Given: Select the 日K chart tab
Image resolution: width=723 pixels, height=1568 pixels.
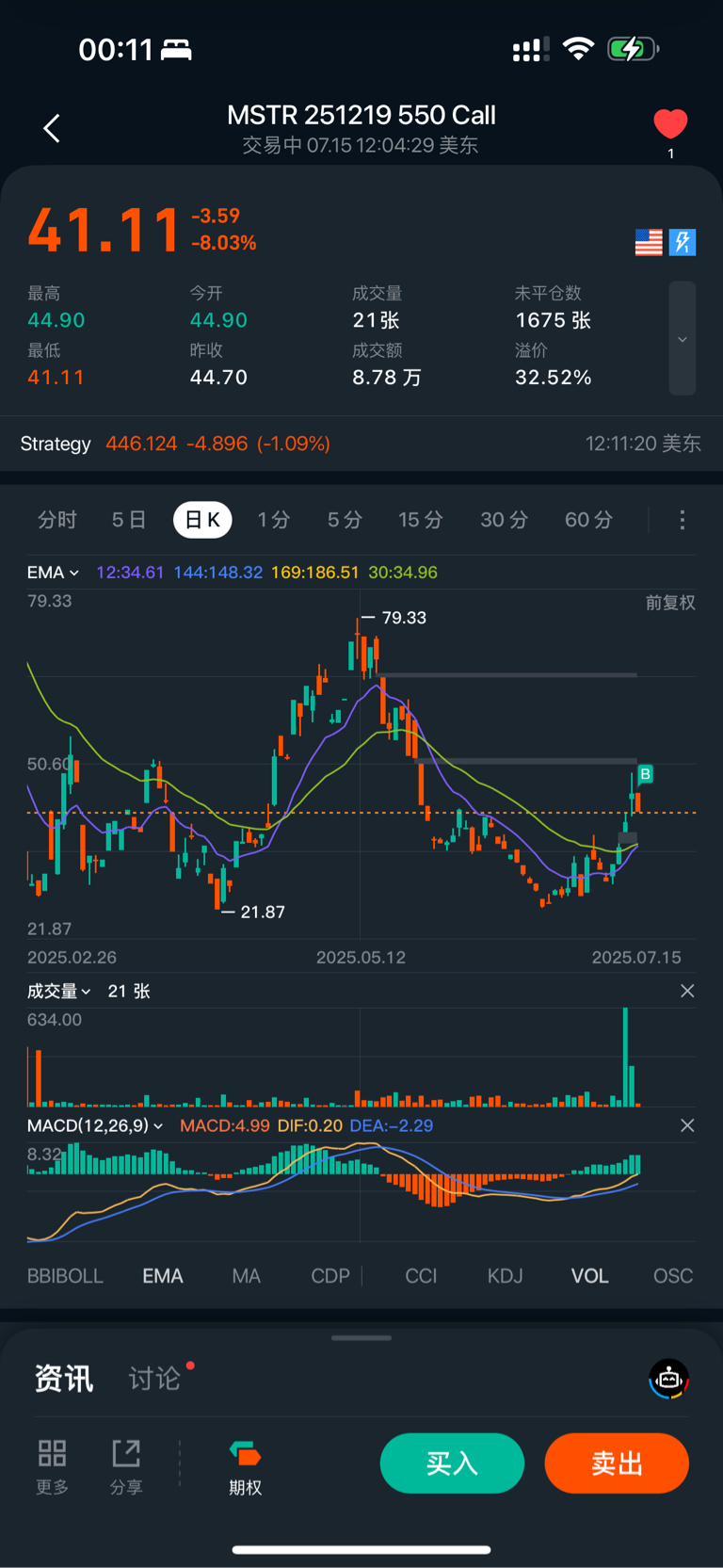Looking at the screenshot, I should click(202, 520).
